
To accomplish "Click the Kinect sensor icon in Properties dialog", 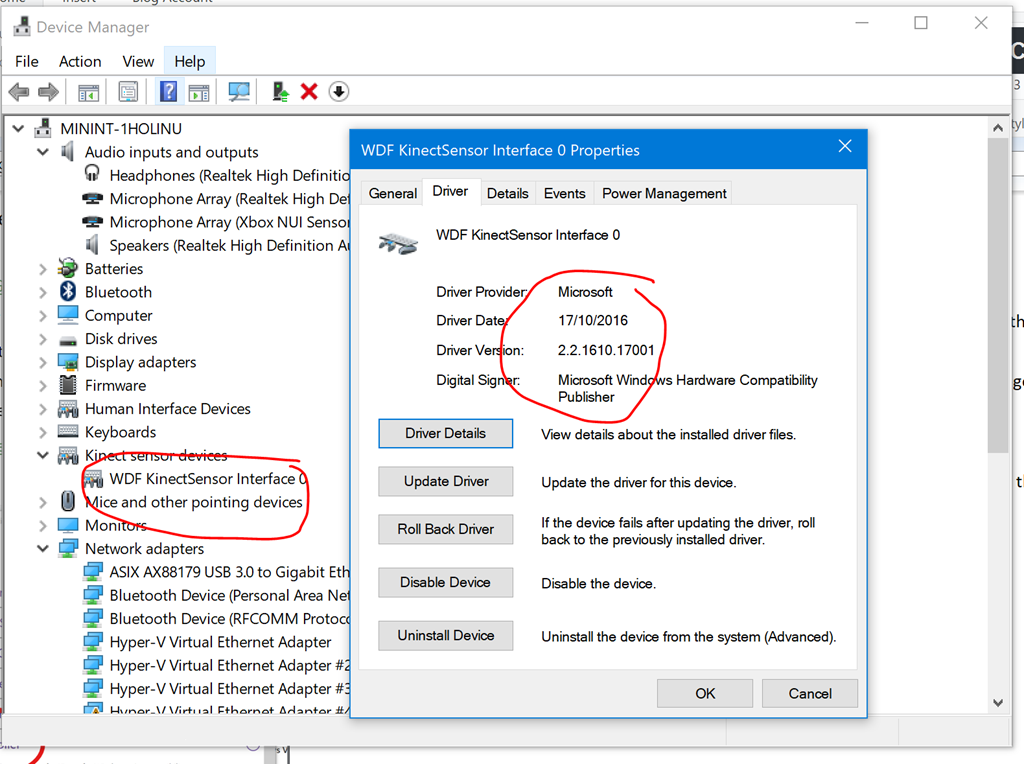I will pyautogui.click(x=398, y=244).
